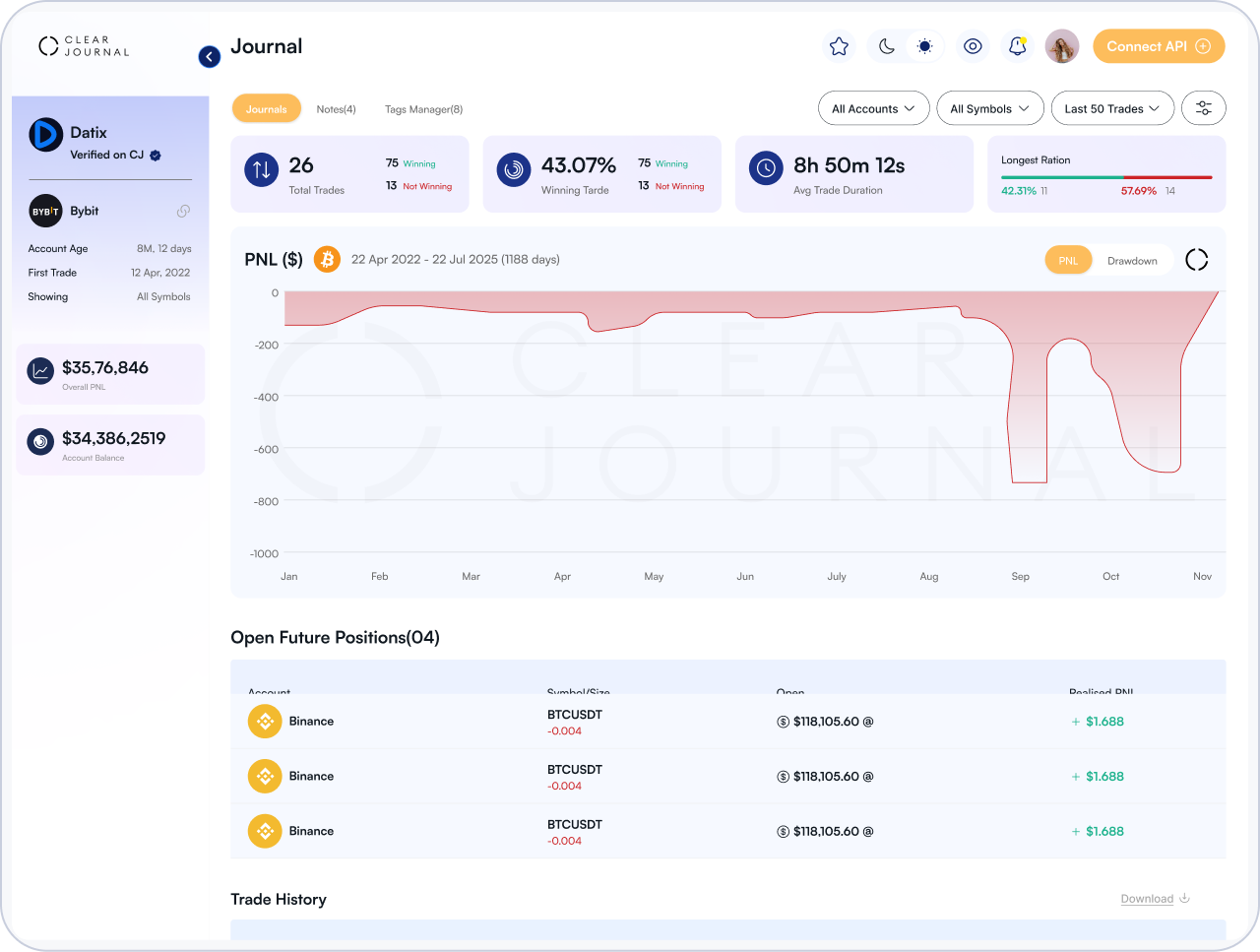Collapse sidebar with the back arrow
The image size is (1260, 952).
(x=209, y=57)
